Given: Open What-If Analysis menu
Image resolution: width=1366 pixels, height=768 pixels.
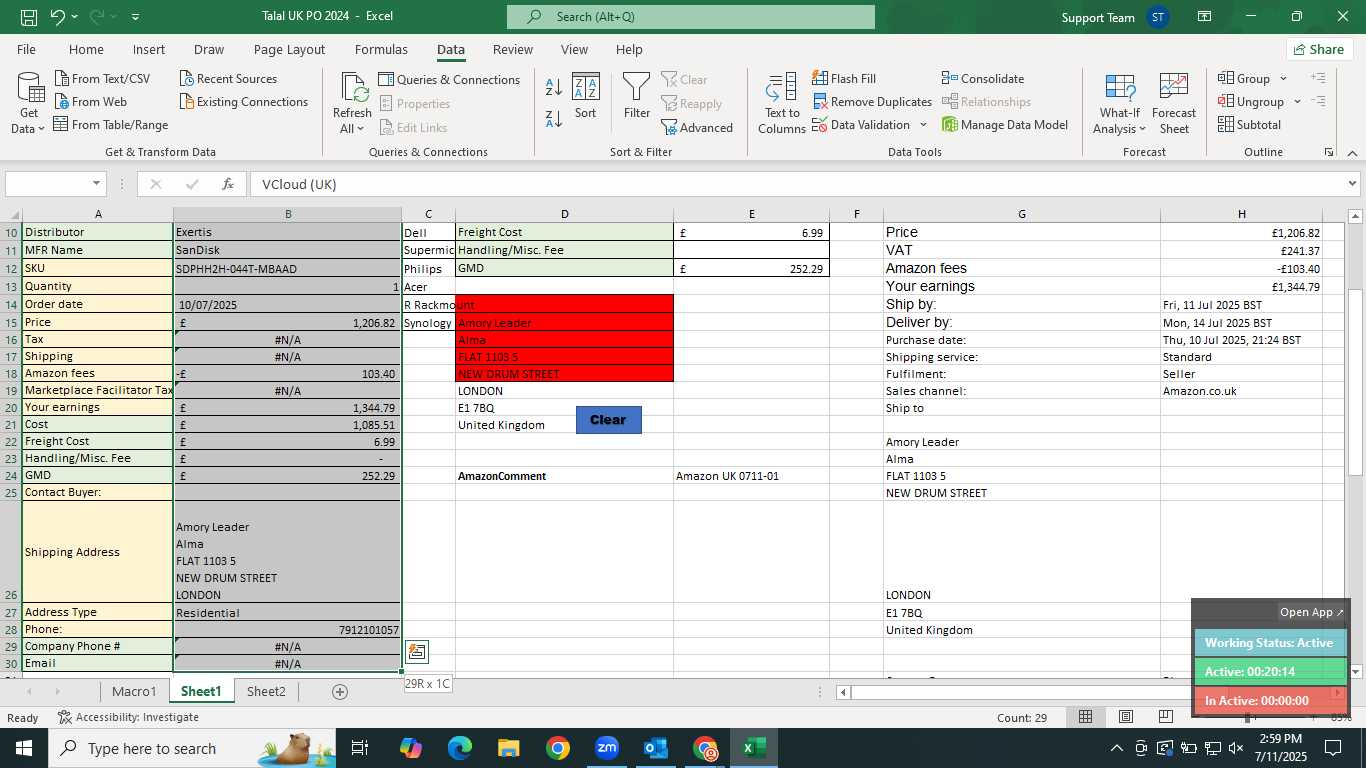Looking at the screenshot, I should point(1120,104).
